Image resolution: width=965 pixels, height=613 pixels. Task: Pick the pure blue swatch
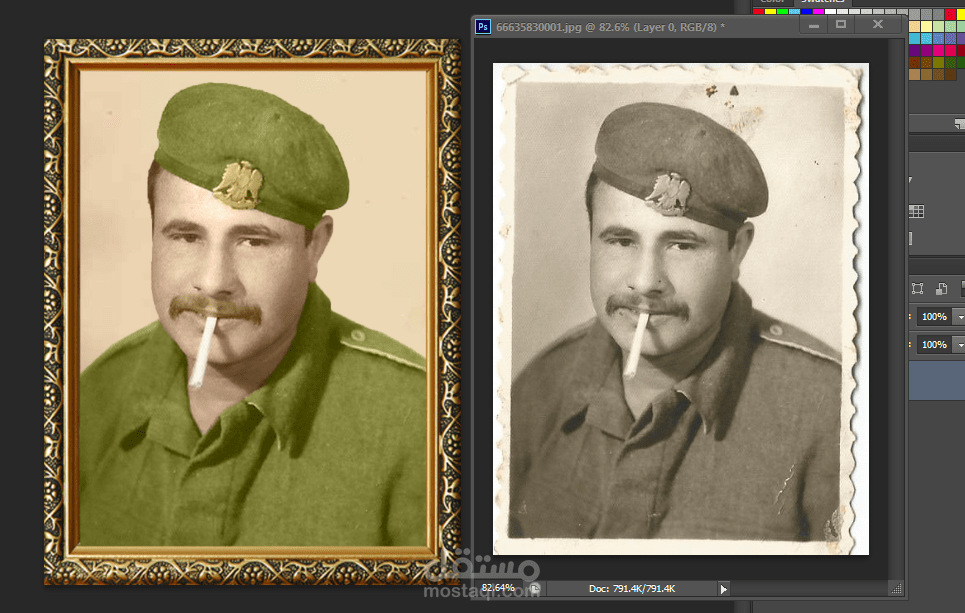click(x=806, y=12)
